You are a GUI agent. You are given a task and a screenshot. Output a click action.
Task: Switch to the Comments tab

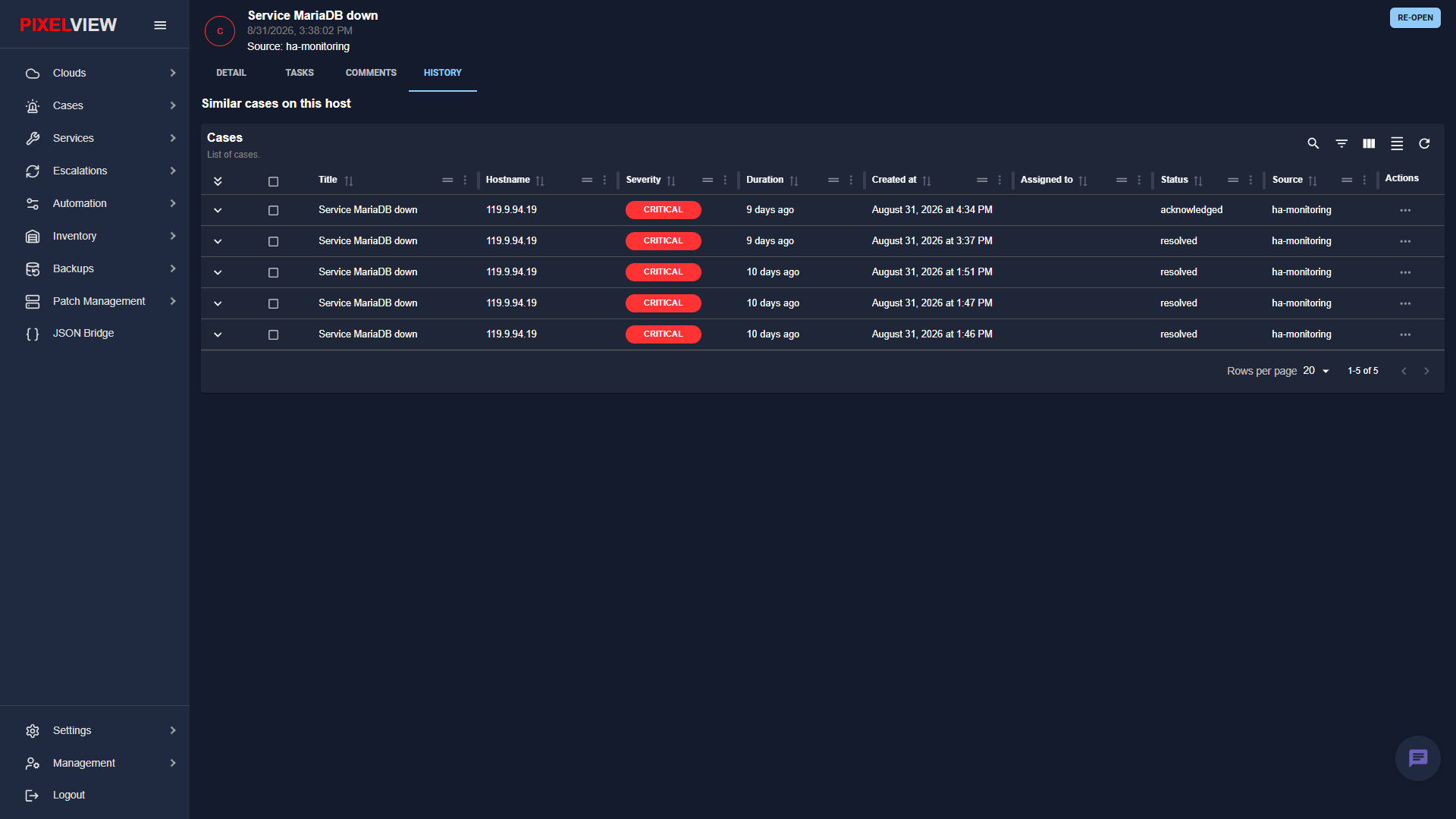pyautogui.click(x=371, y=73)
